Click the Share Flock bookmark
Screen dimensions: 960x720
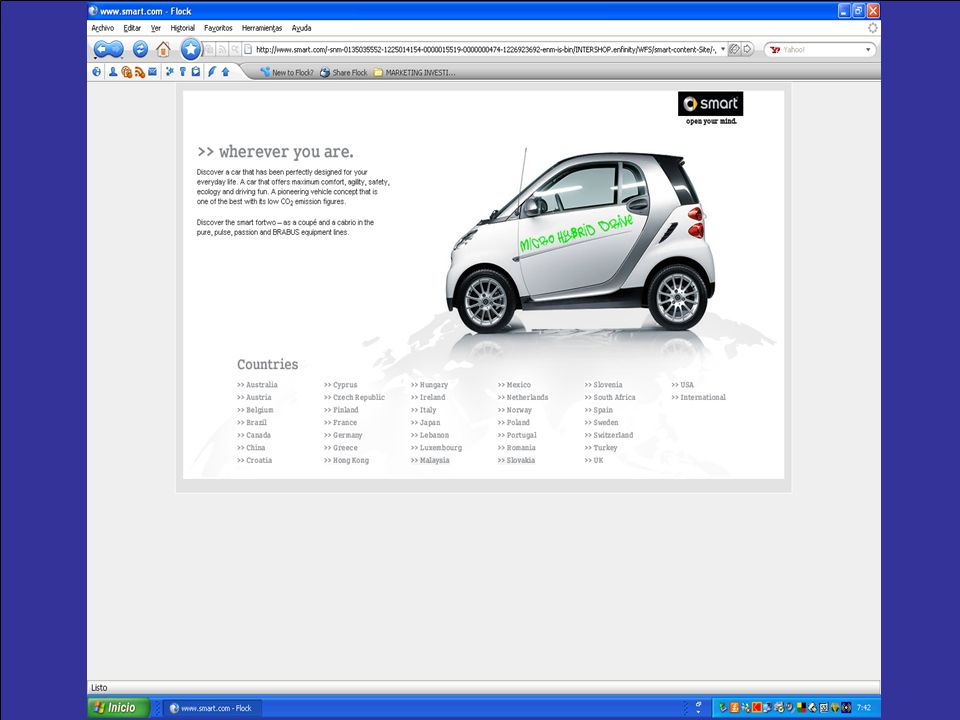[343, 72]
